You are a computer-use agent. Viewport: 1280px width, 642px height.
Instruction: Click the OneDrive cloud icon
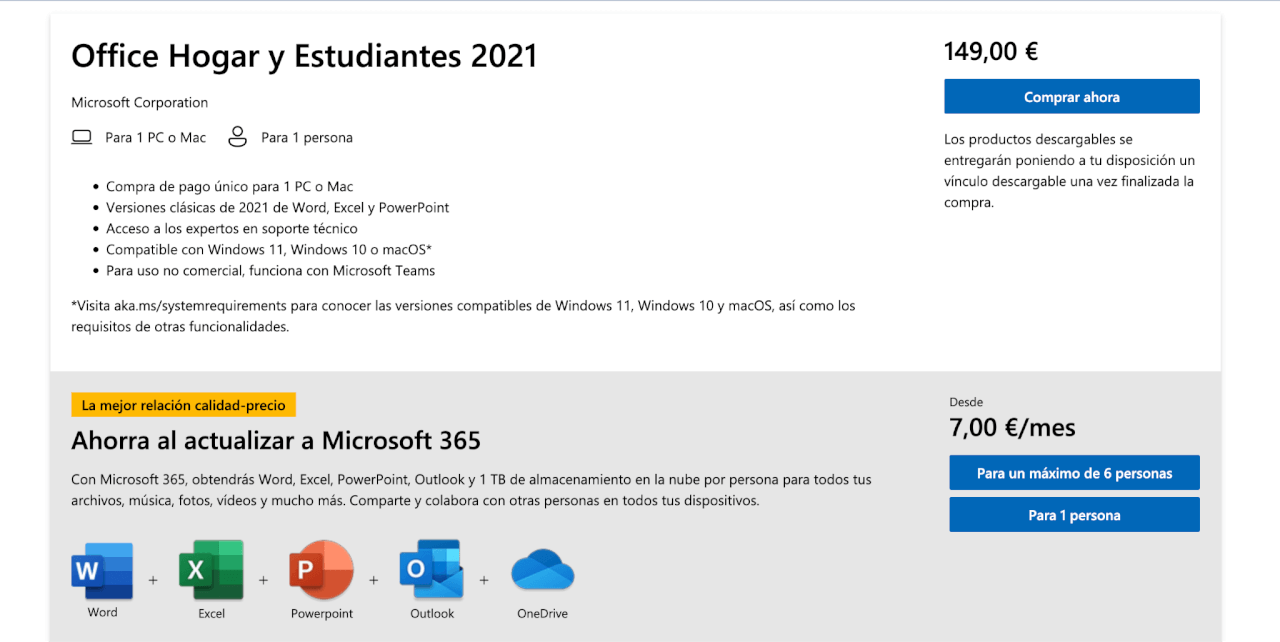coord(542,570)
